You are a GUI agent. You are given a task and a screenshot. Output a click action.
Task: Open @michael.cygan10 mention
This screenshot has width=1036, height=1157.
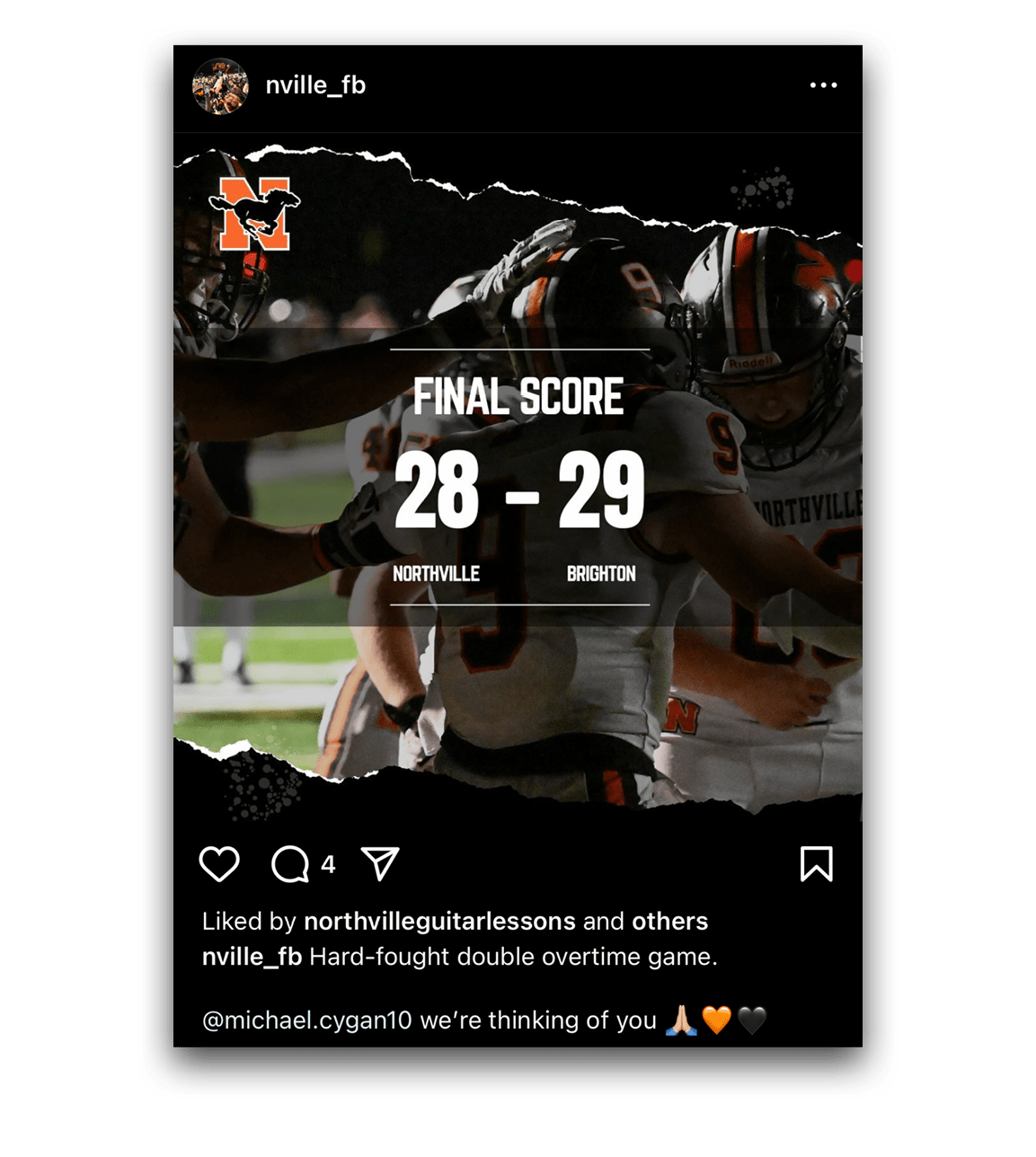coord(306,1021)
